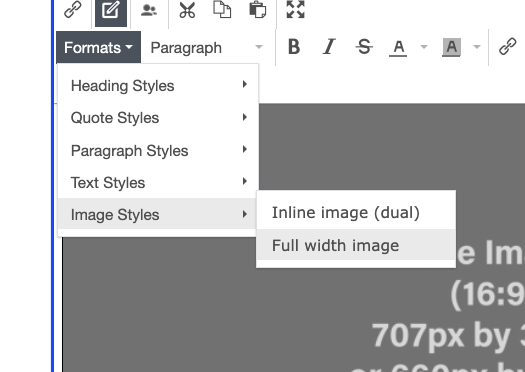Expand Paragraph Styles submenu
The width and height of the screenshot is (525, 372).
[x=158, y=150]
